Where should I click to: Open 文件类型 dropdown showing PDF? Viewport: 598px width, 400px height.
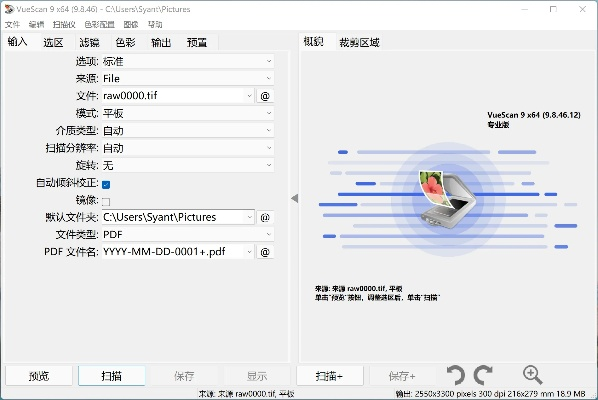188,235
